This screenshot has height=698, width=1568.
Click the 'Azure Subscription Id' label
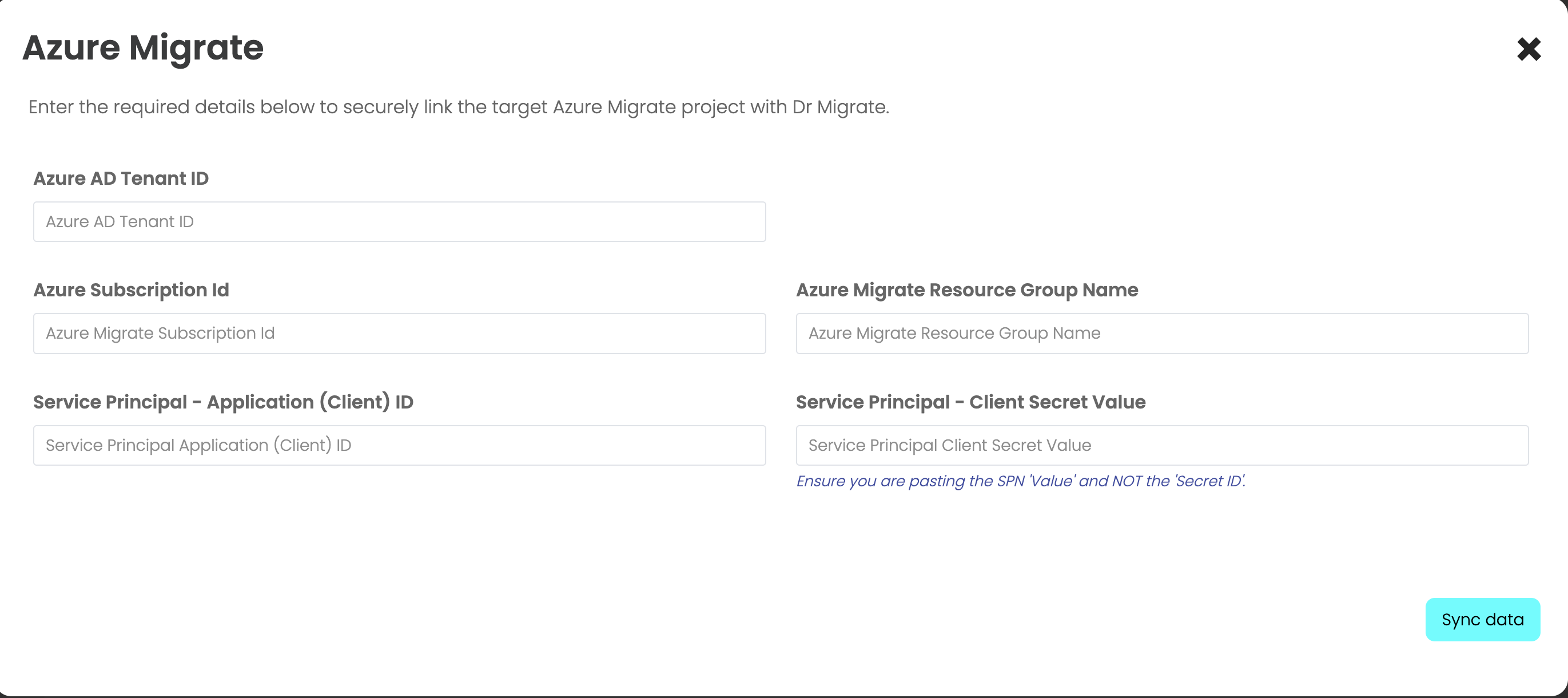pyautogui.click(x=132, y=290)
